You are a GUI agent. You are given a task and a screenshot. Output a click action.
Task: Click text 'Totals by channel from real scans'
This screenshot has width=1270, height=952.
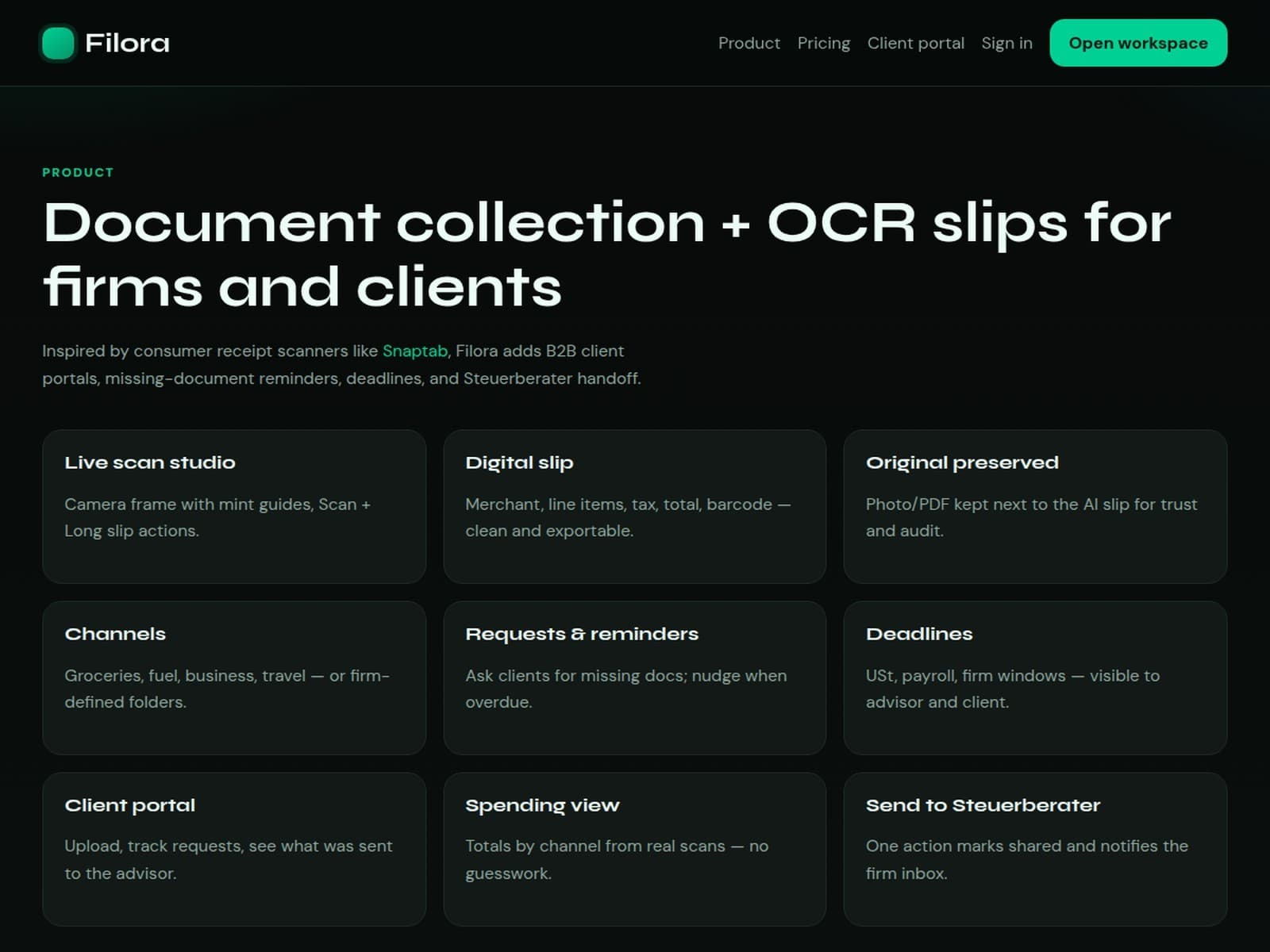tap(595, 846)
